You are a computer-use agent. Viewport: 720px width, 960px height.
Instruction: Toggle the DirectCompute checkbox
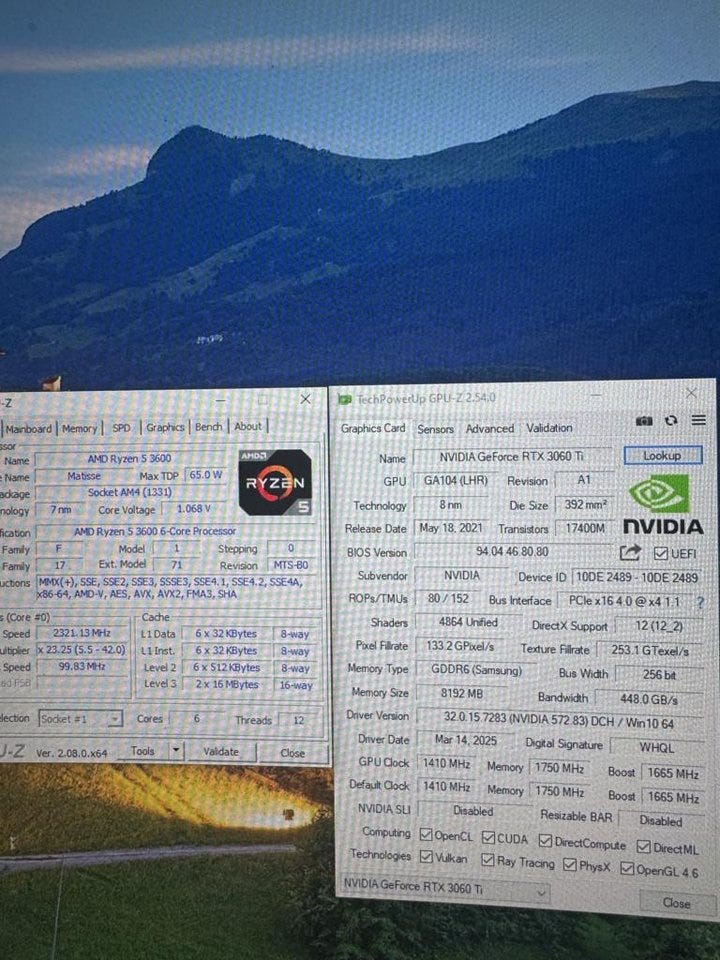tap(545, 841)
